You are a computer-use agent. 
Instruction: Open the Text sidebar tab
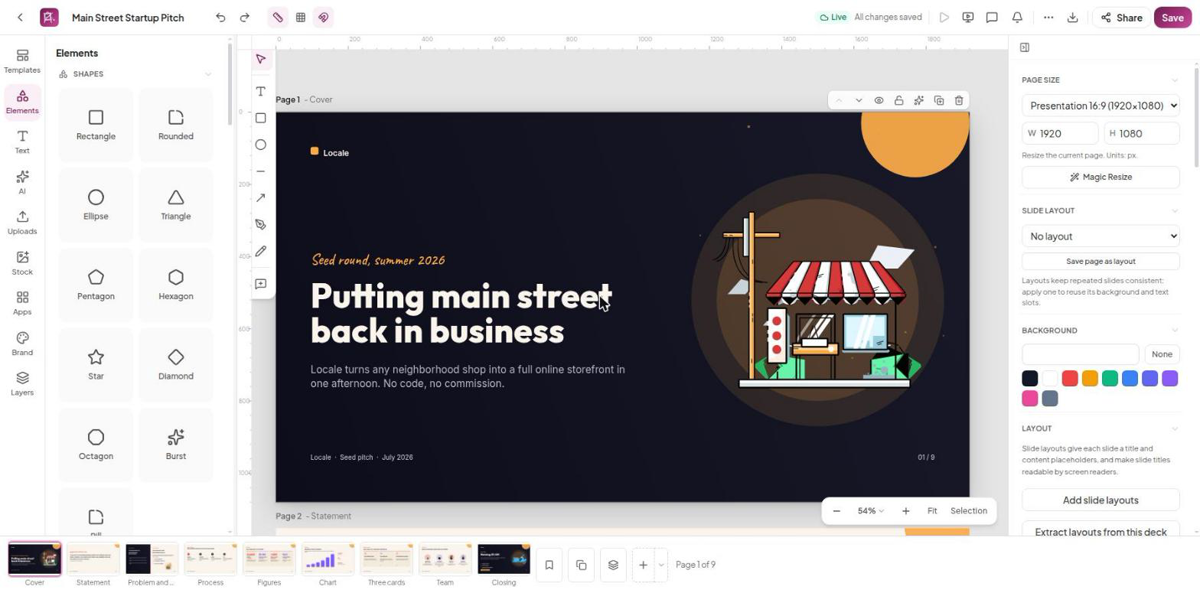[x=22, y=142]
